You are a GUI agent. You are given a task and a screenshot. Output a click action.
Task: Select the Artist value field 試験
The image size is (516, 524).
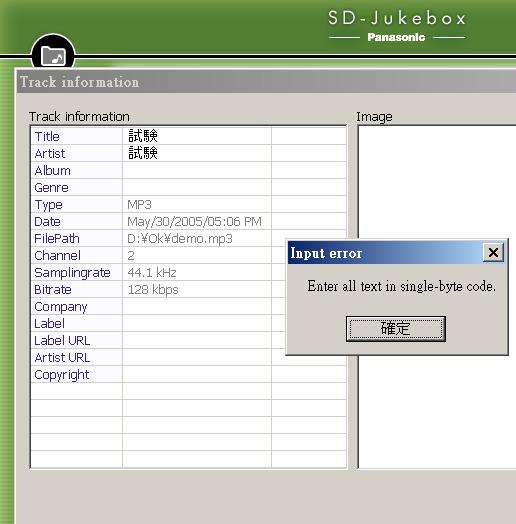(197, 153)
